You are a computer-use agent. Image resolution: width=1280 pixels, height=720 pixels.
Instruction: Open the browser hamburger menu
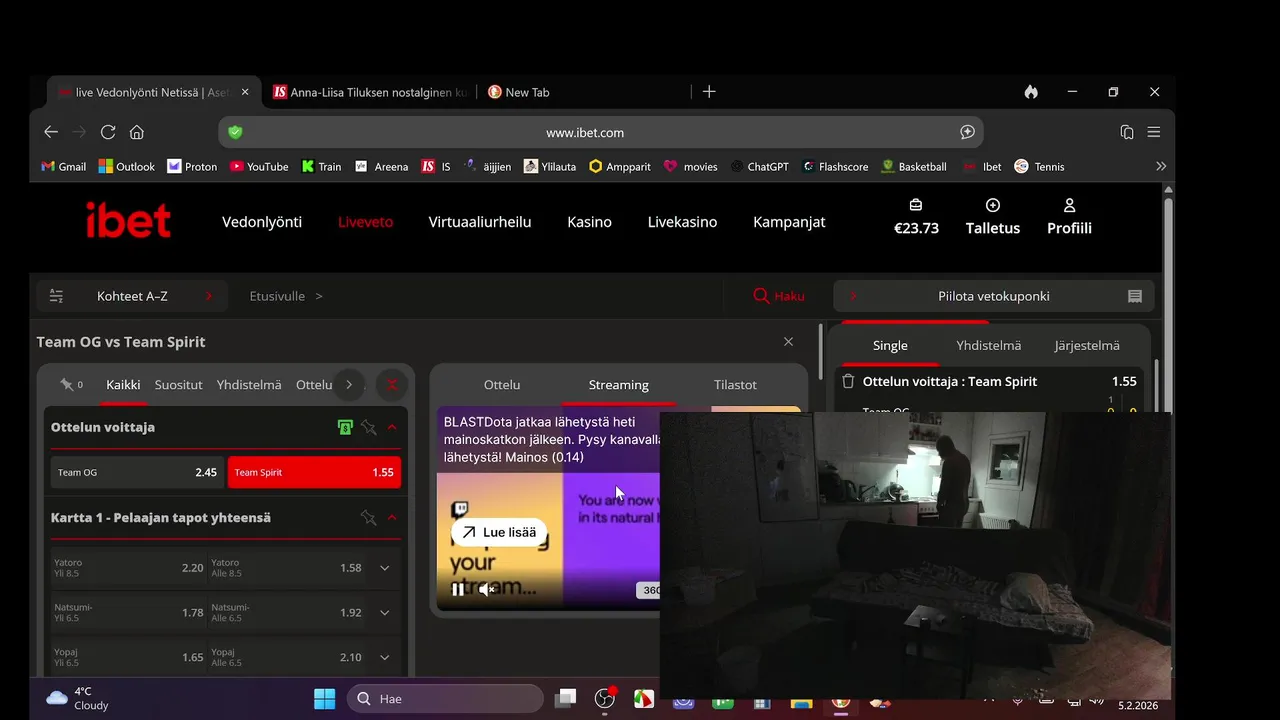[x=1154, y=132]
